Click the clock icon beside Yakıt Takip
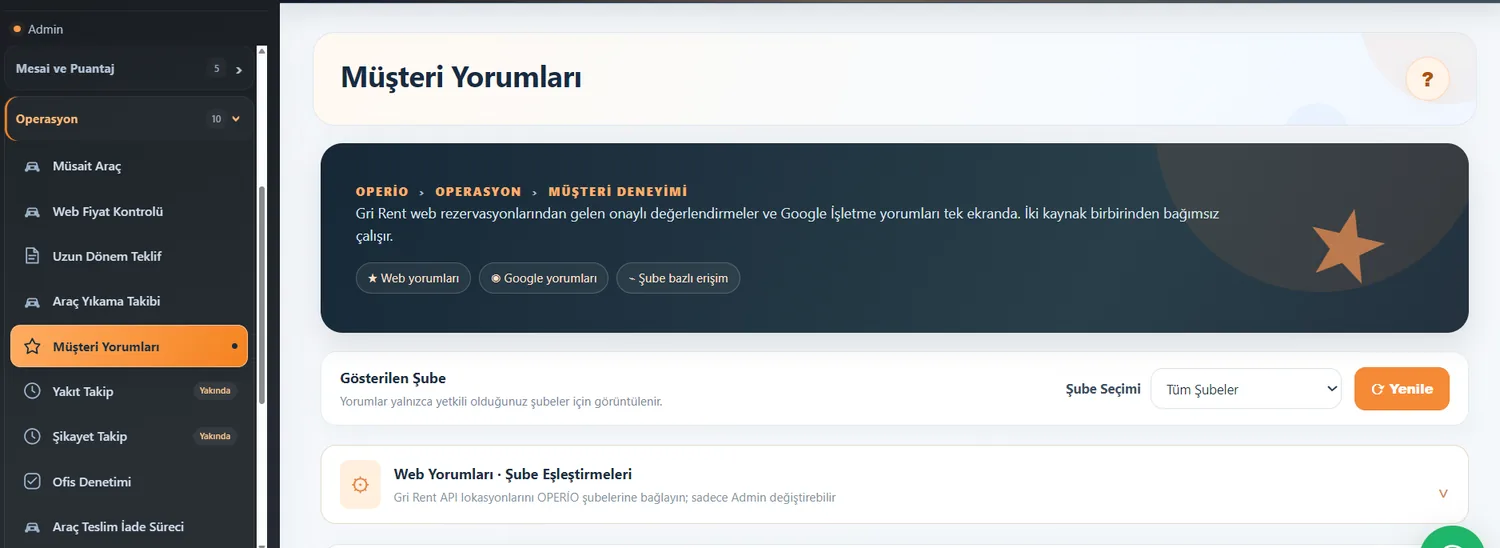Viewport: 1500px width, 548px height. tap(32, 391)
